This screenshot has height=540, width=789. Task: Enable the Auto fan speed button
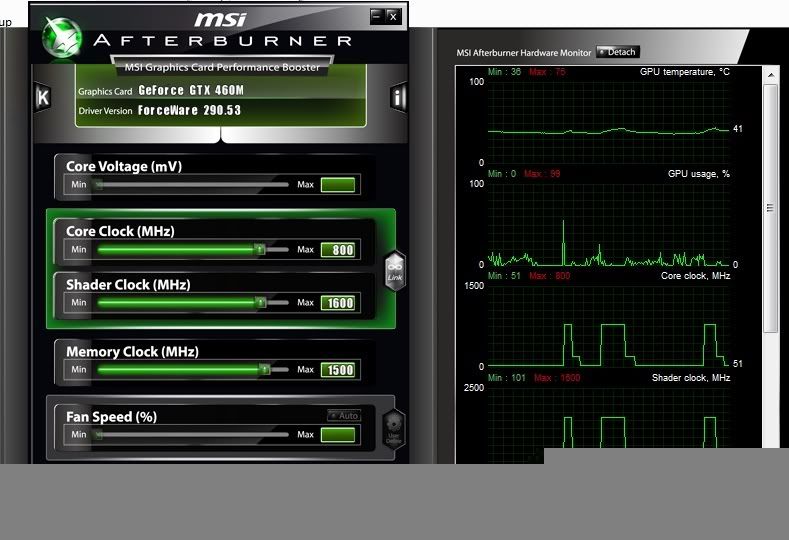(x=344, y=415)
